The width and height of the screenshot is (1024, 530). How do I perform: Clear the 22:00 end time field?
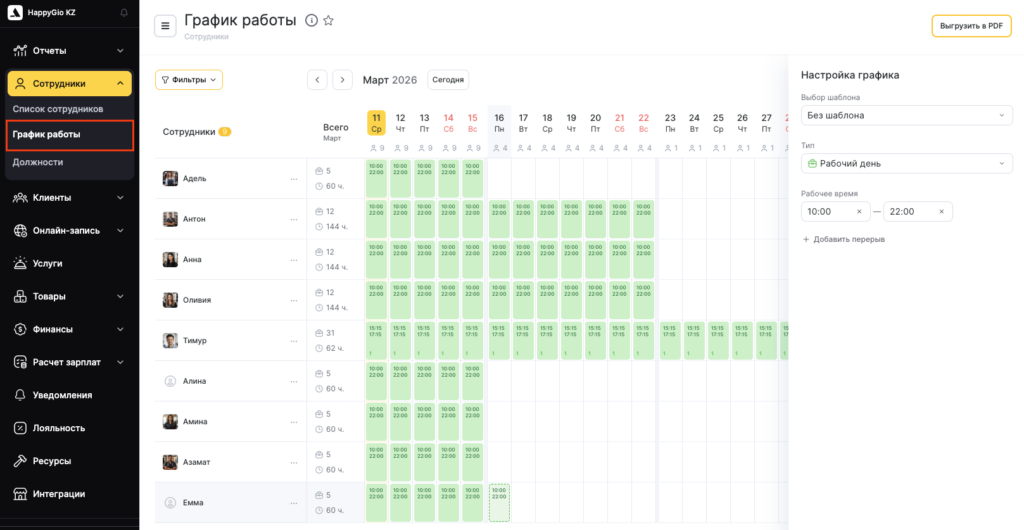[x=941, y=212]
